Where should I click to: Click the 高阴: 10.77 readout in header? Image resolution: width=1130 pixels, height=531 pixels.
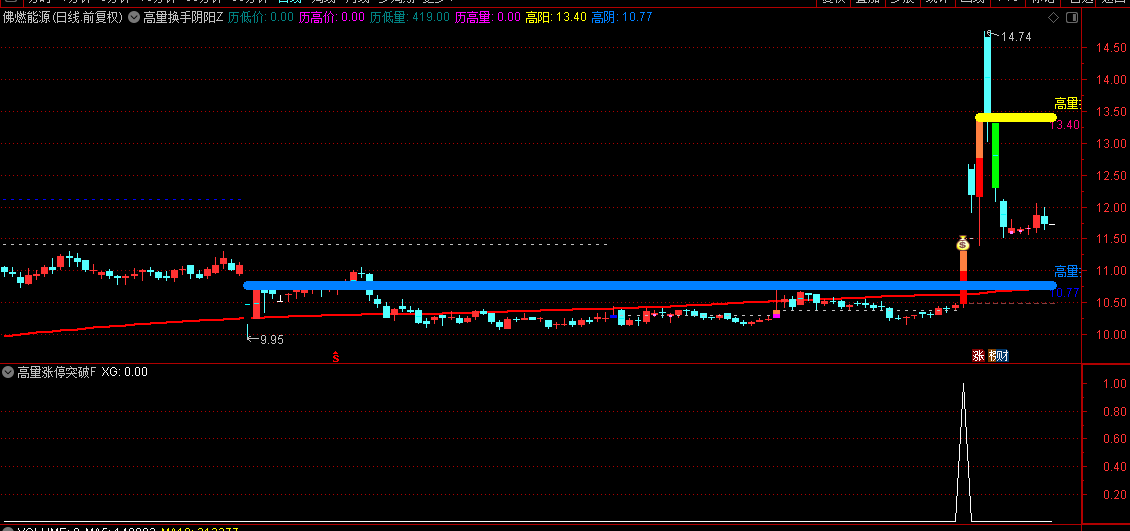coord(622,17)
